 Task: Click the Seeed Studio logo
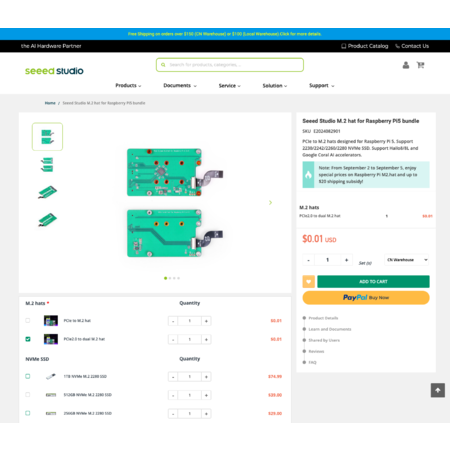point(54,71)
